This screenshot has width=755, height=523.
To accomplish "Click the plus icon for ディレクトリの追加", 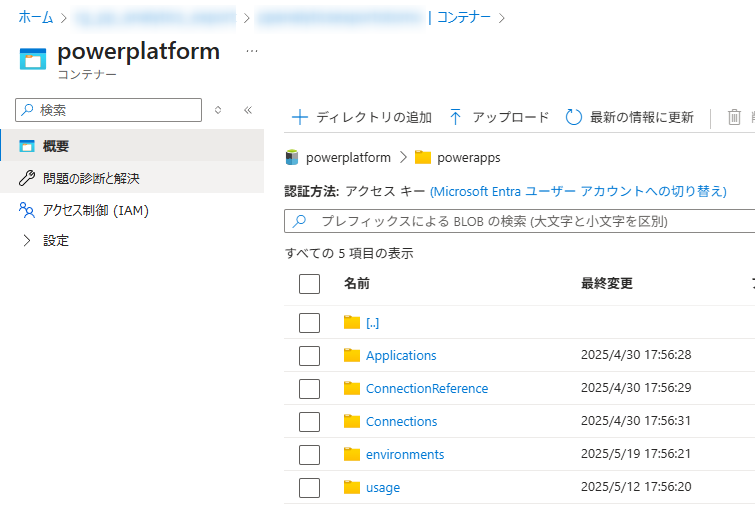I will 300,117.
